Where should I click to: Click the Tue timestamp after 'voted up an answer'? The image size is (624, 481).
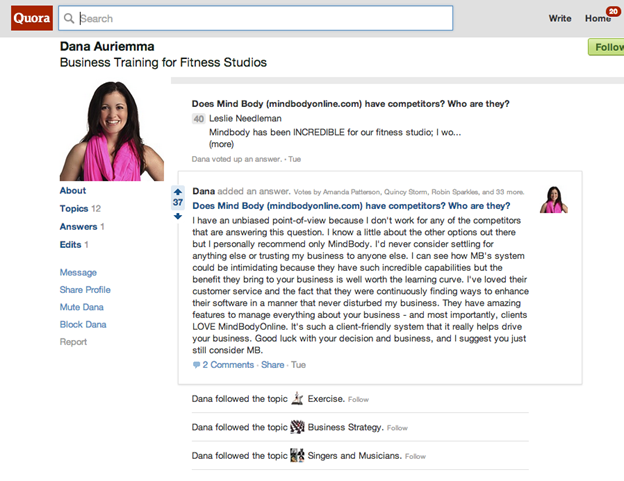(x=294, y=159)
